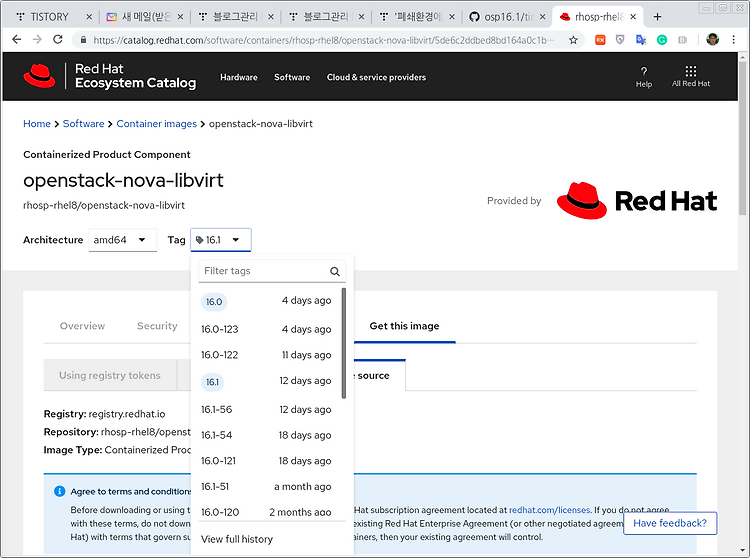Open a new browser tab with plus button
The height and width of the screenshot is (558, 750).
point(657,17)
